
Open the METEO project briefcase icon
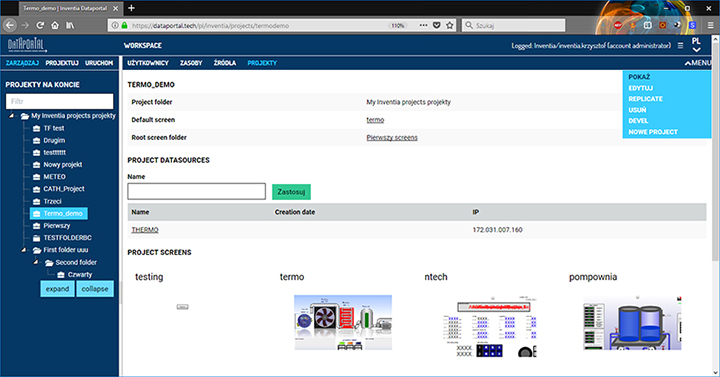pyautogui.click(x=37, y=177)
